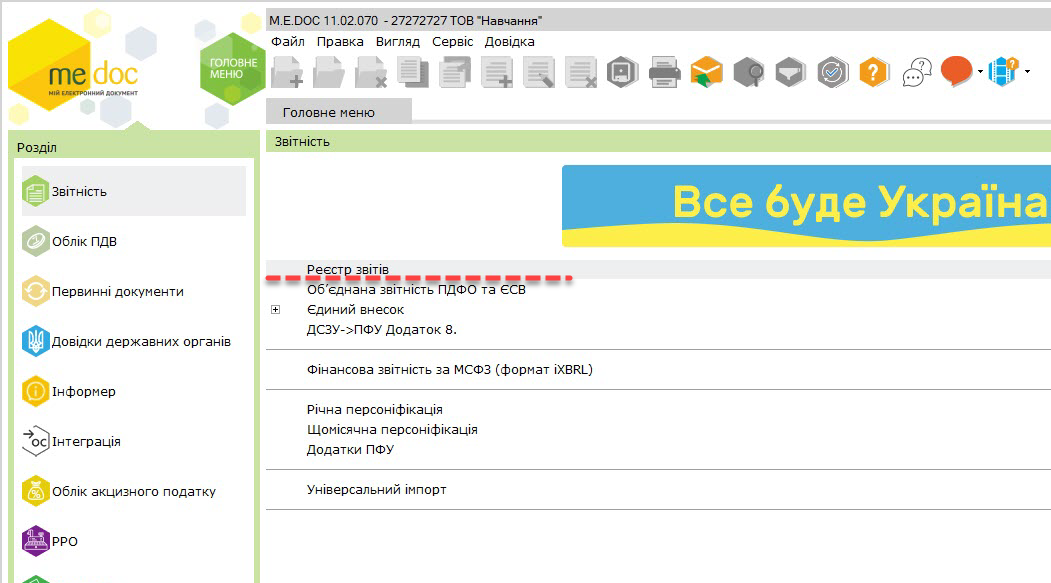
Task: Expand the Єдиний внесок tree item
Action: click(x=275, y=310)
